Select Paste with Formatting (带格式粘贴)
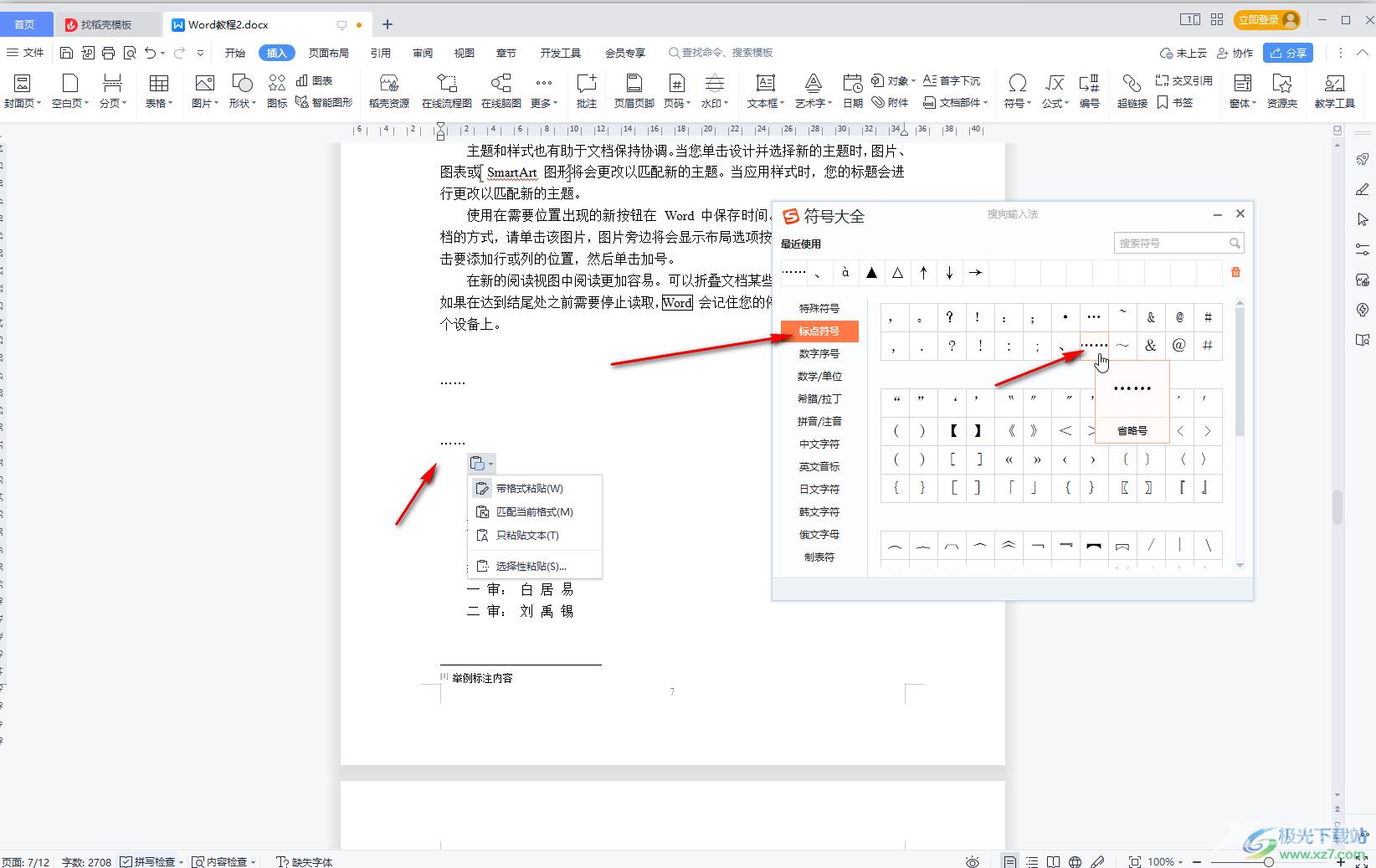The height and width of the screenshot is (868, 1376). [x=535, y=488]
